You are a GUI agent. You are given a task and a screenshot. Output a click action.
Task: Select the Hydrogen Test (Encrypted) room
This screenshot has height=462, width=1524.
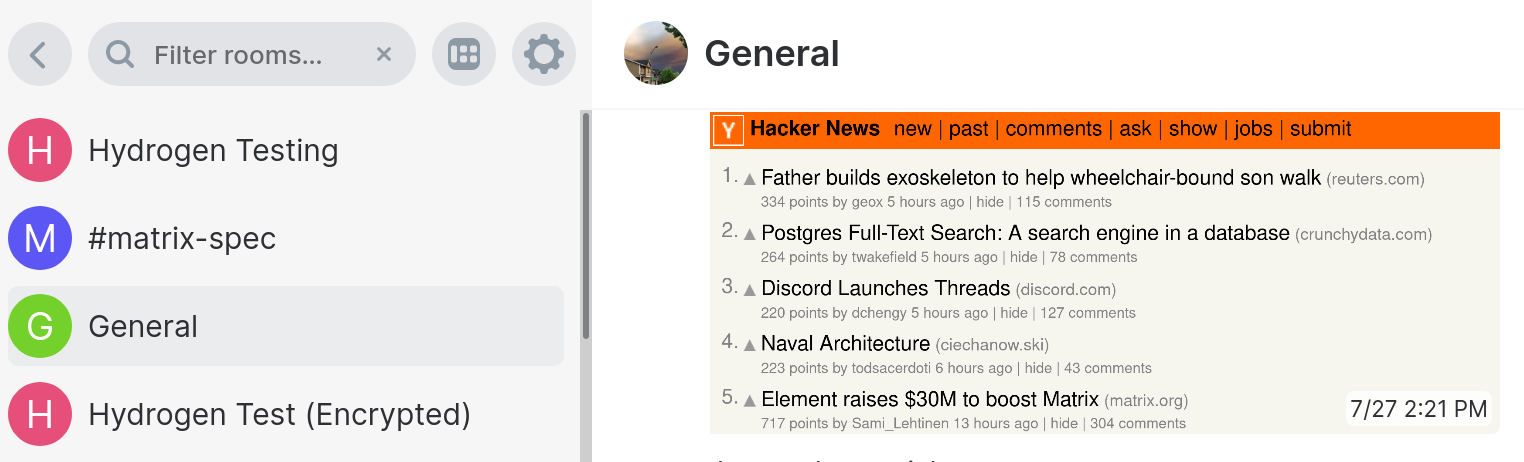coord(286,414)
